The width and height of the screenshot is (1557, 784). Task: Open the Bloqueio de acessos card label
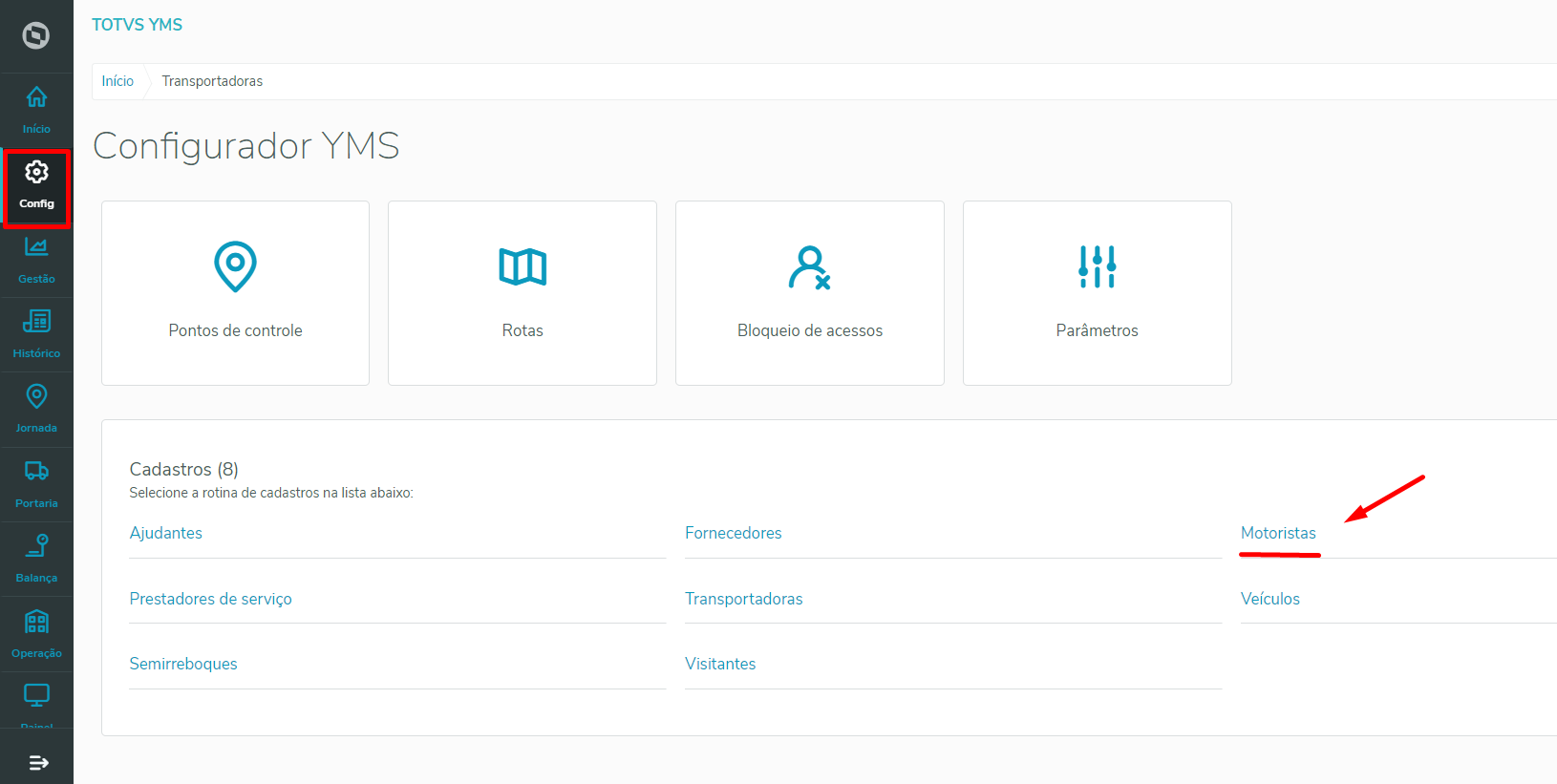[810, 330]
